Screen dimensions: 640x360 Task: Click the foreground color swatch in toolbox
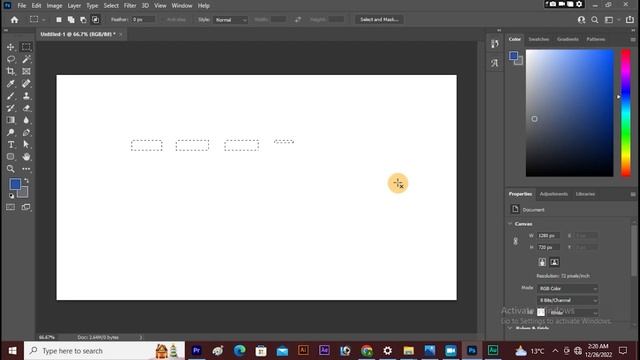click(15, 184)
